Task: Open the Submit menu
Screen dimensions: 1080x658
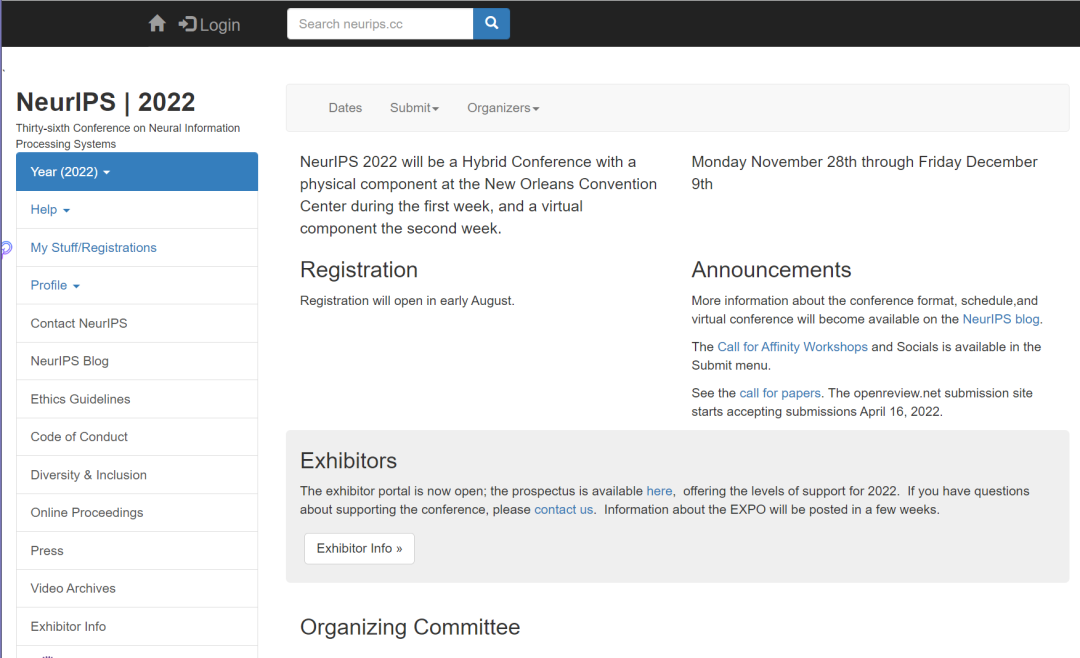Action: (x=414, y=108)
